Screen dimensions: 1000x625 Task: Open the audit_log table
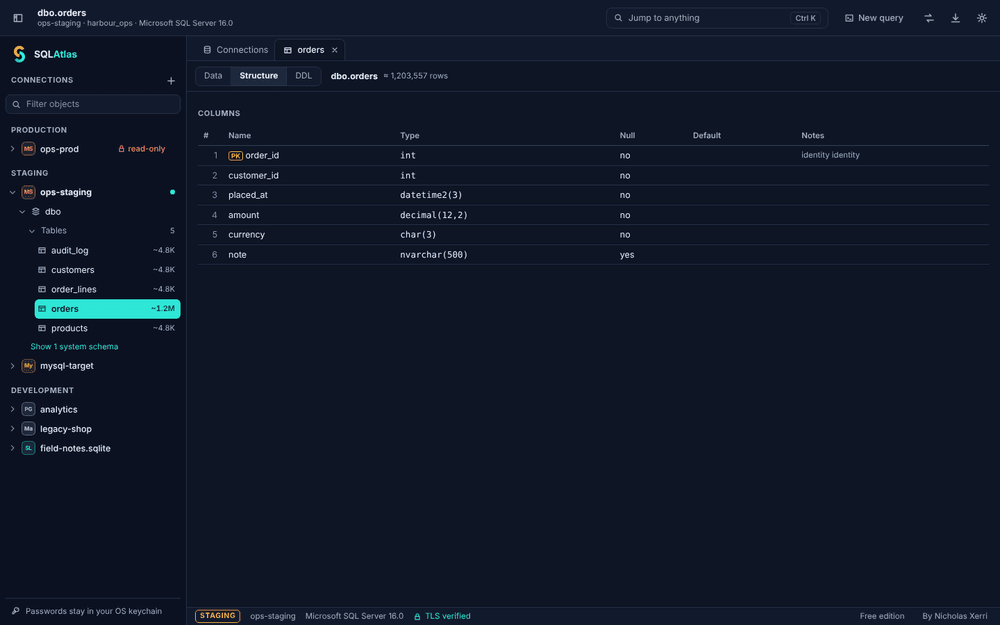(x=107, y=251)
